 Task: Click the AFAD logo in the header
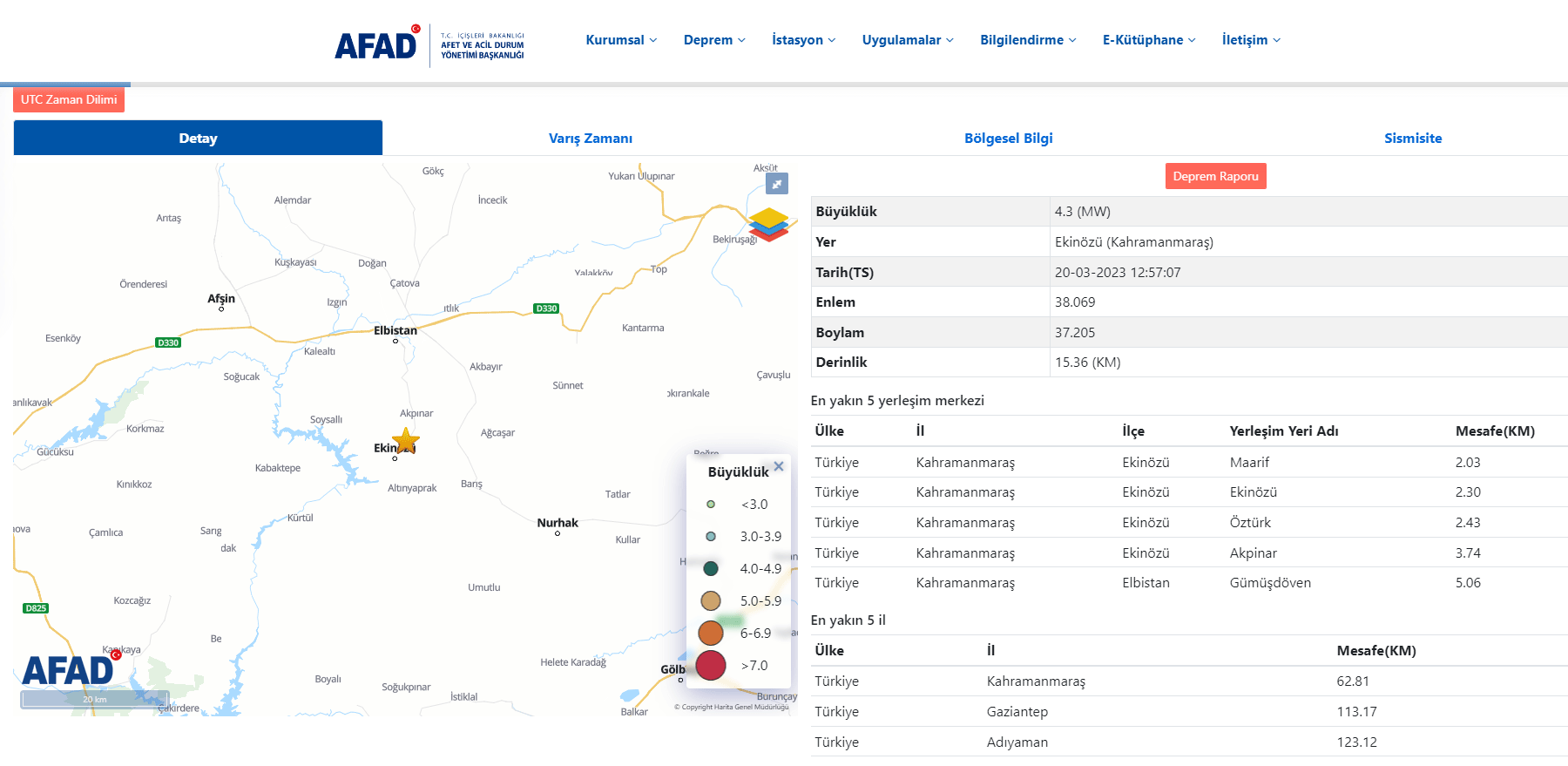point(429,44)
